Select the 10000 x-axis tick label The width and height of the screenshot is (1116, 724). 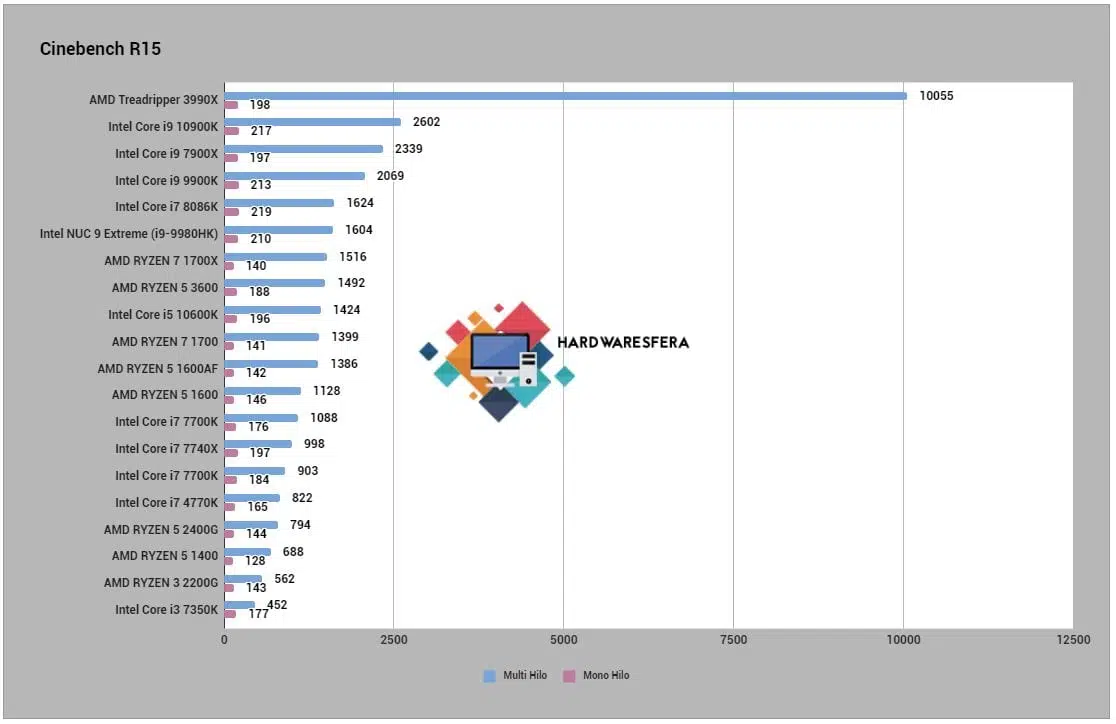click(x=903, y=639)
